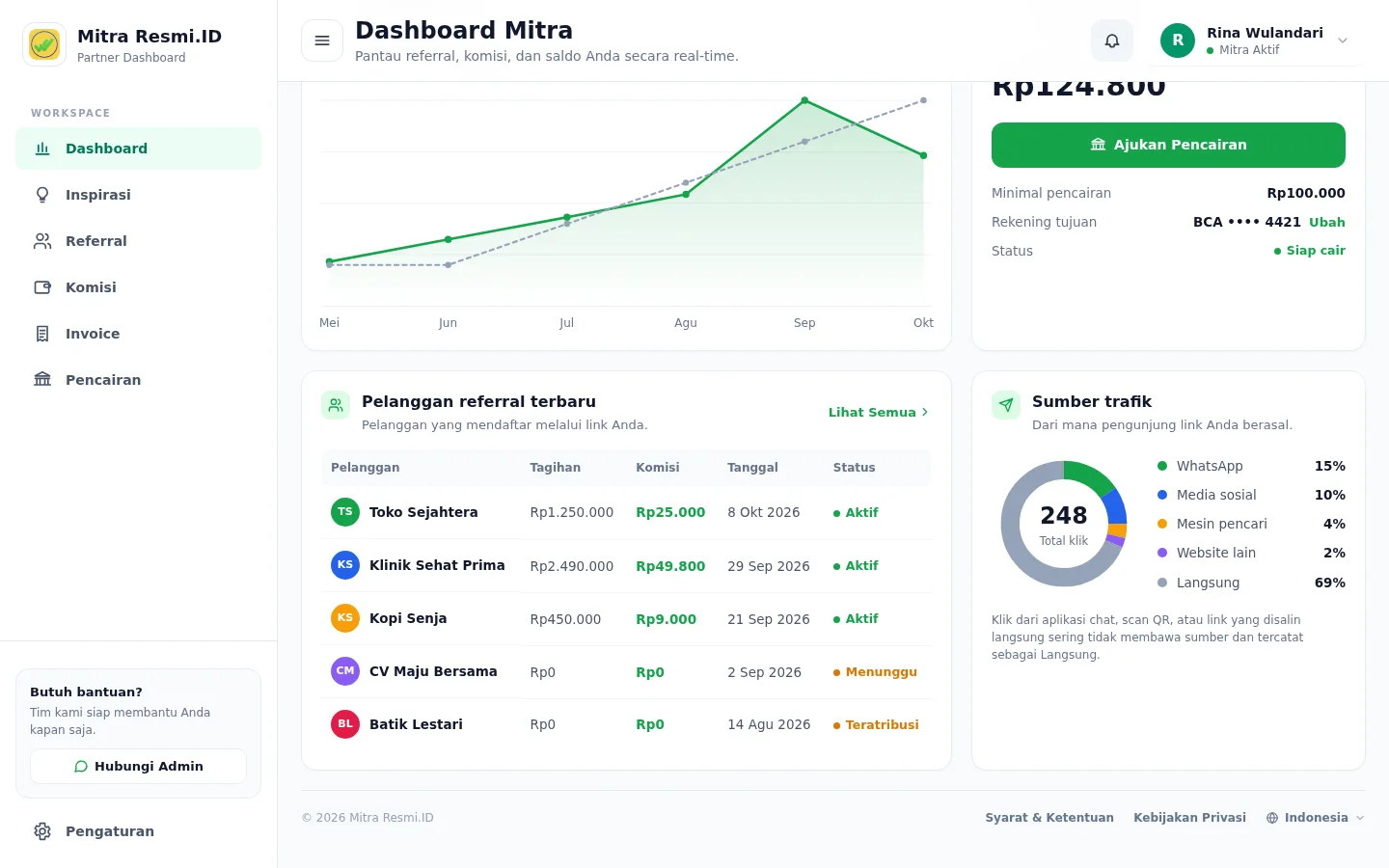Click the chat bubble icon on Hubungi Admin

pos(81,767)
